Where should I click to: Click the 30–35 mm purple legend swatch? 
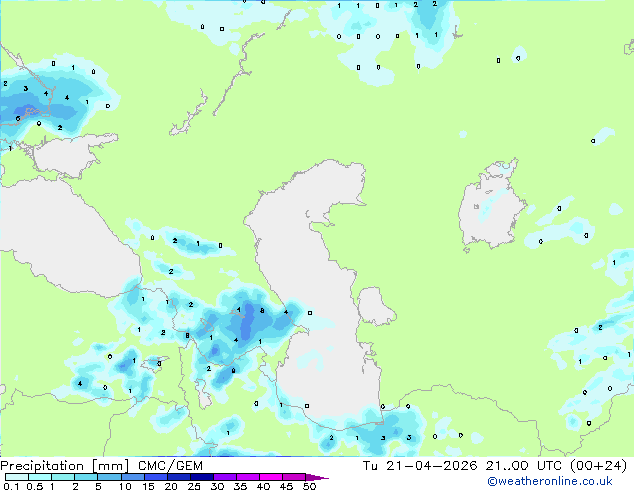coord(225,477)
